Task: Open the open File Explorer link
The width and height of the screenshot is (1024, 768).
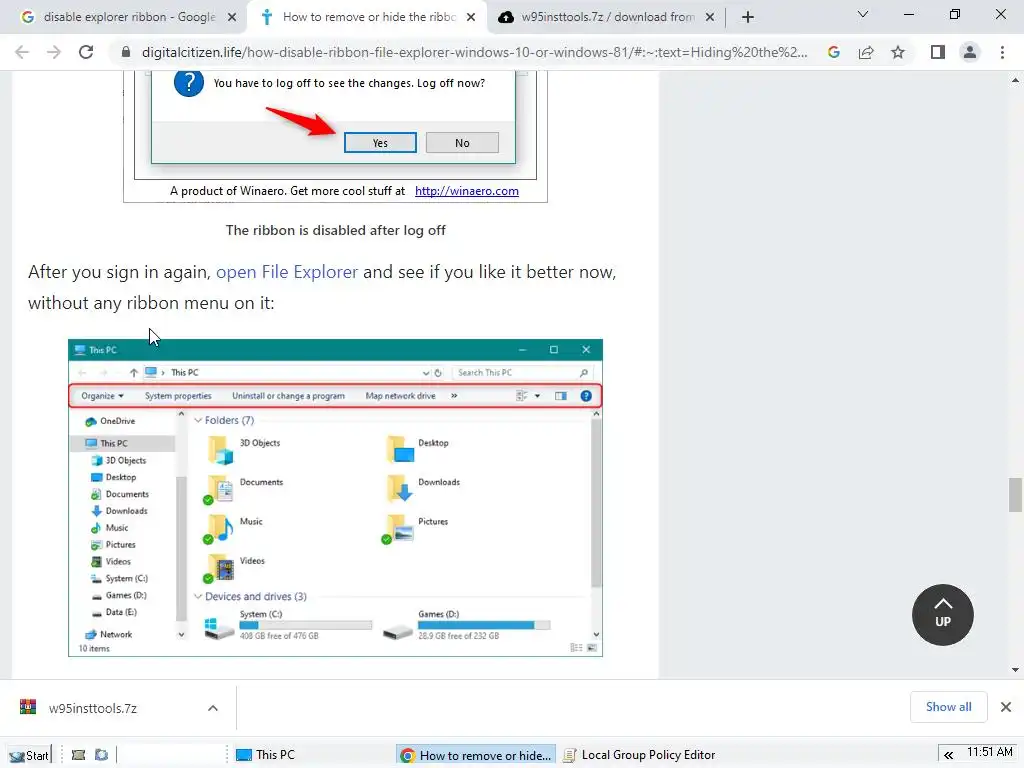Action: tap(287, 272)
